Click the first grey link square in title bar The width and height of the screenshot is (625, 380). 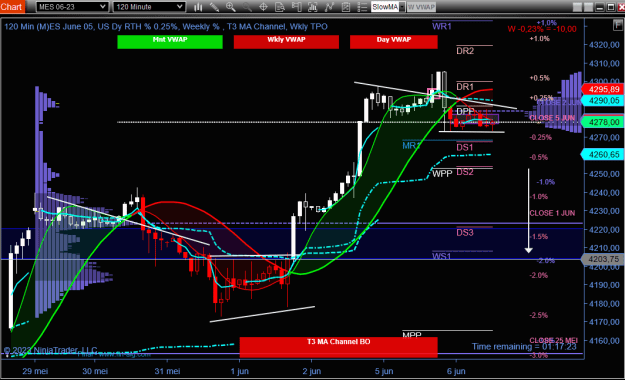click(577, 7)
